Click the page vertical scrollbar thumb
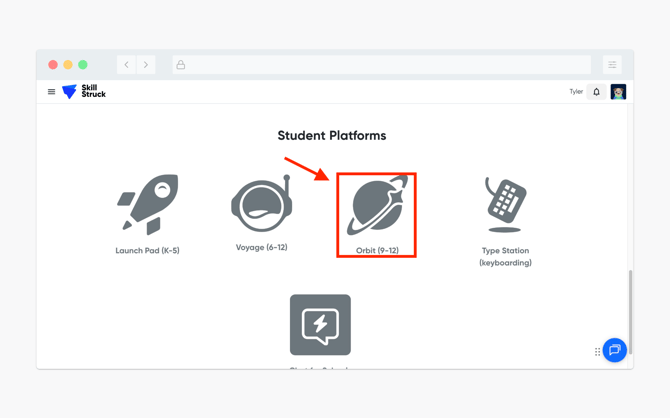The height and width of the screenshot is (418, 670). (630, 312)
